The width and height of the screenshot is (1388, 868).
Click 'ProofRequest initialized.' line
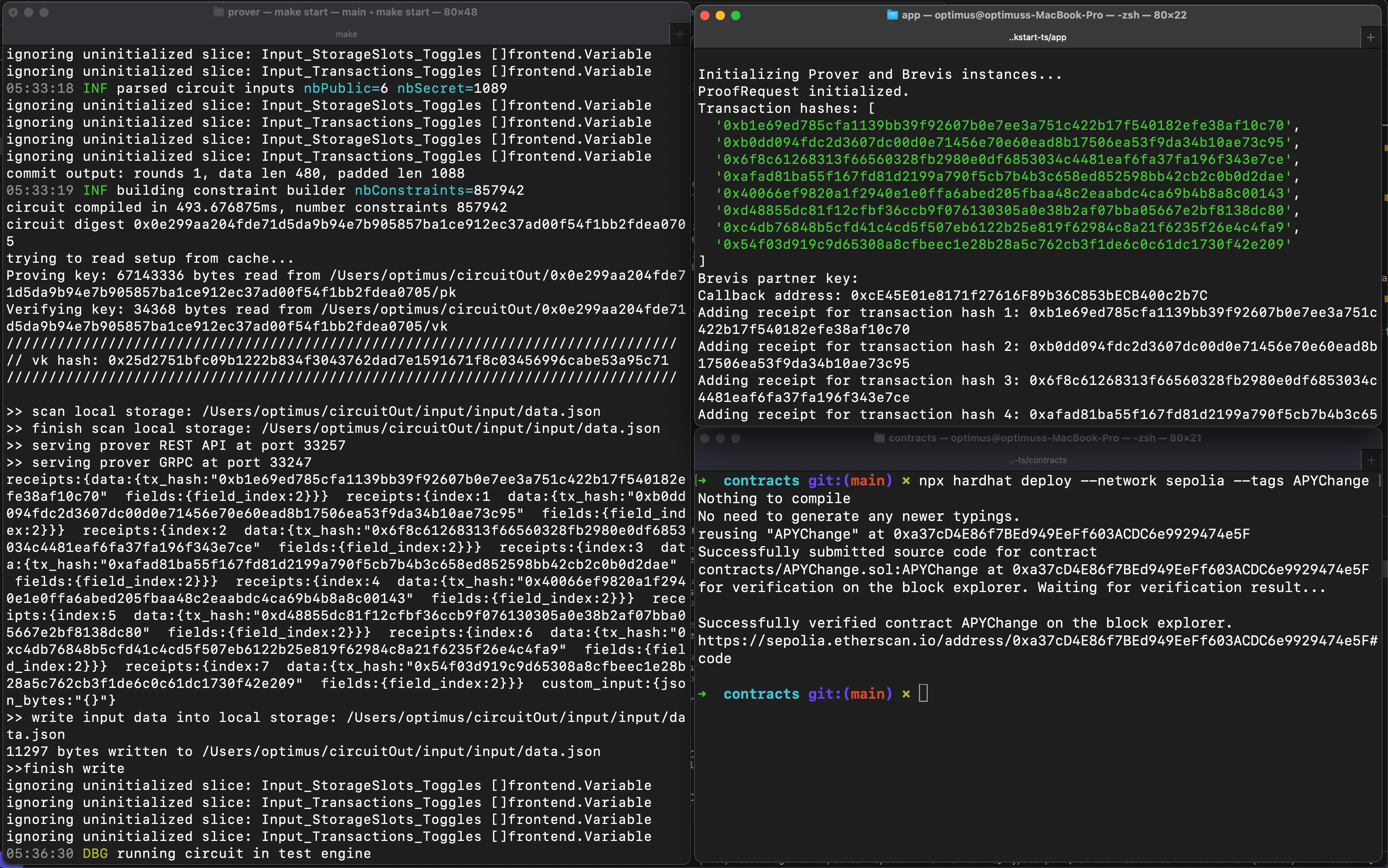tap(804, 91)
